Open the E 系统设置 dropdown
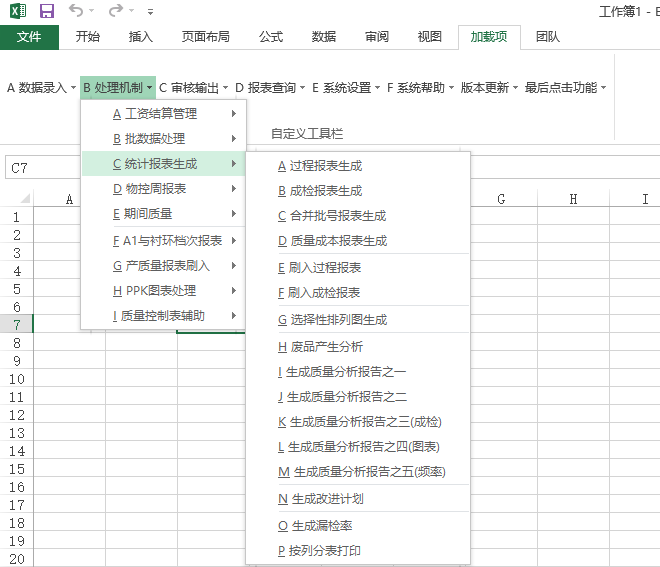Viewport: 660px width, 567px height. pos(346,88)
